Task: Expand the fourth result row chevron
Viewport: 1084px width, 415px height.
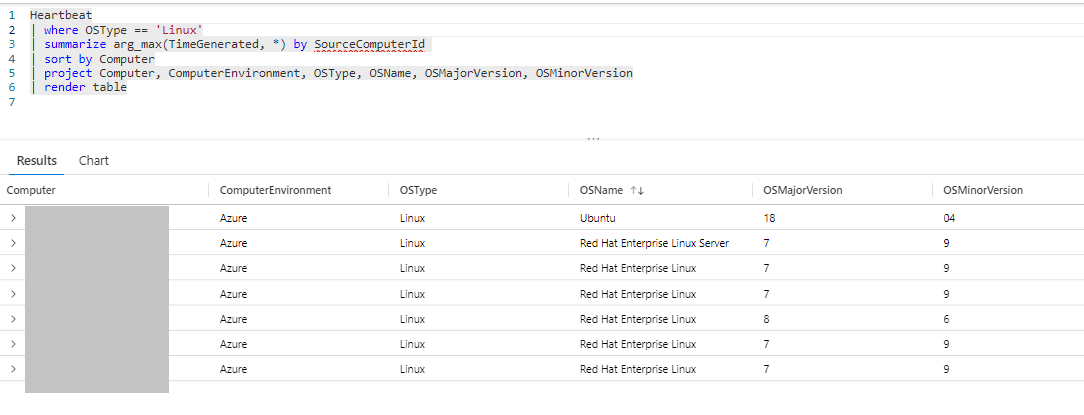Action: pos(13,294)
